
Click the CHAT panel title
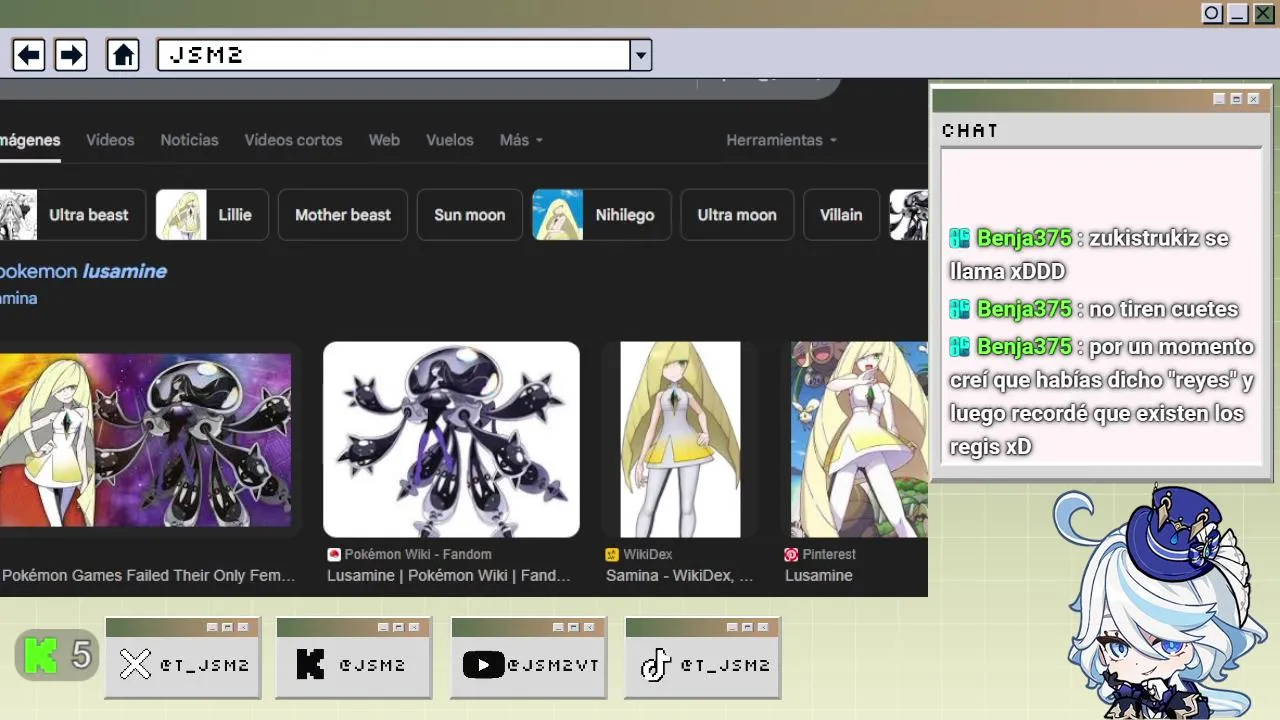point(970,131)
